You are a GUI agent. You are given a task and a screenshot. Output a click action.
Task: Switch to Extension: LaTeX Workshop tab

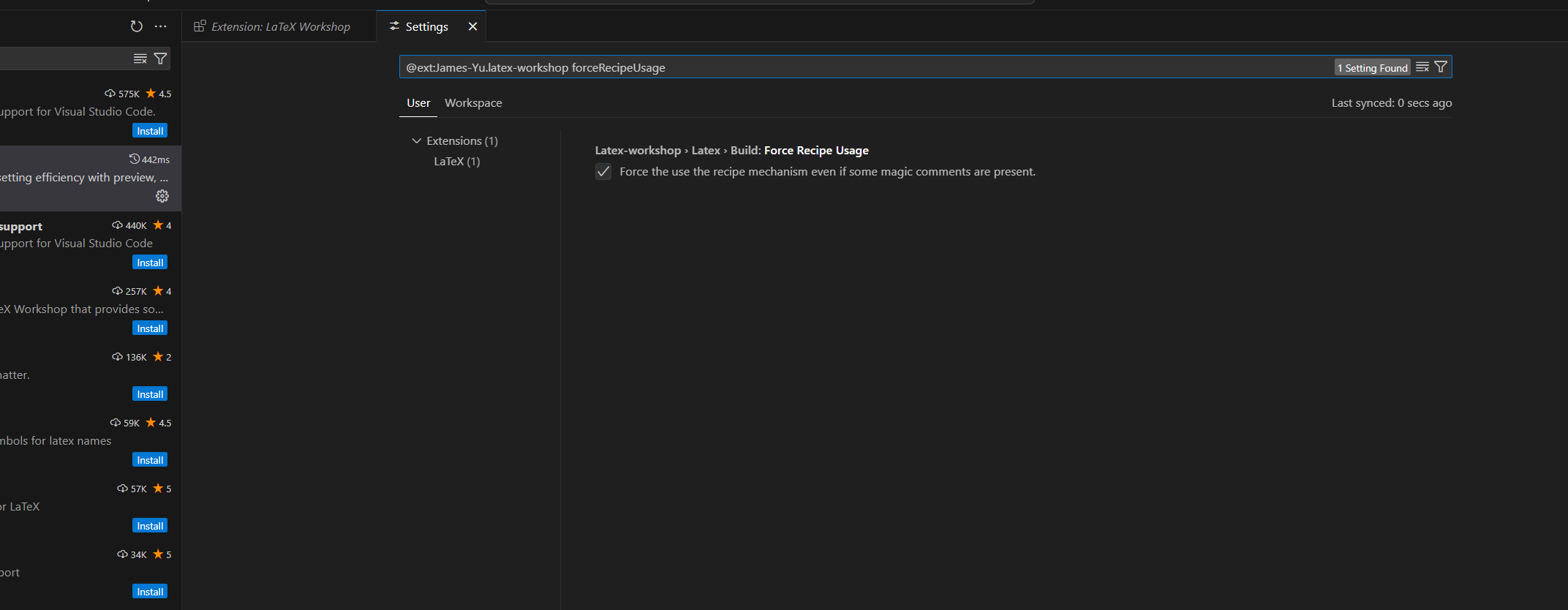coord(279,26)
